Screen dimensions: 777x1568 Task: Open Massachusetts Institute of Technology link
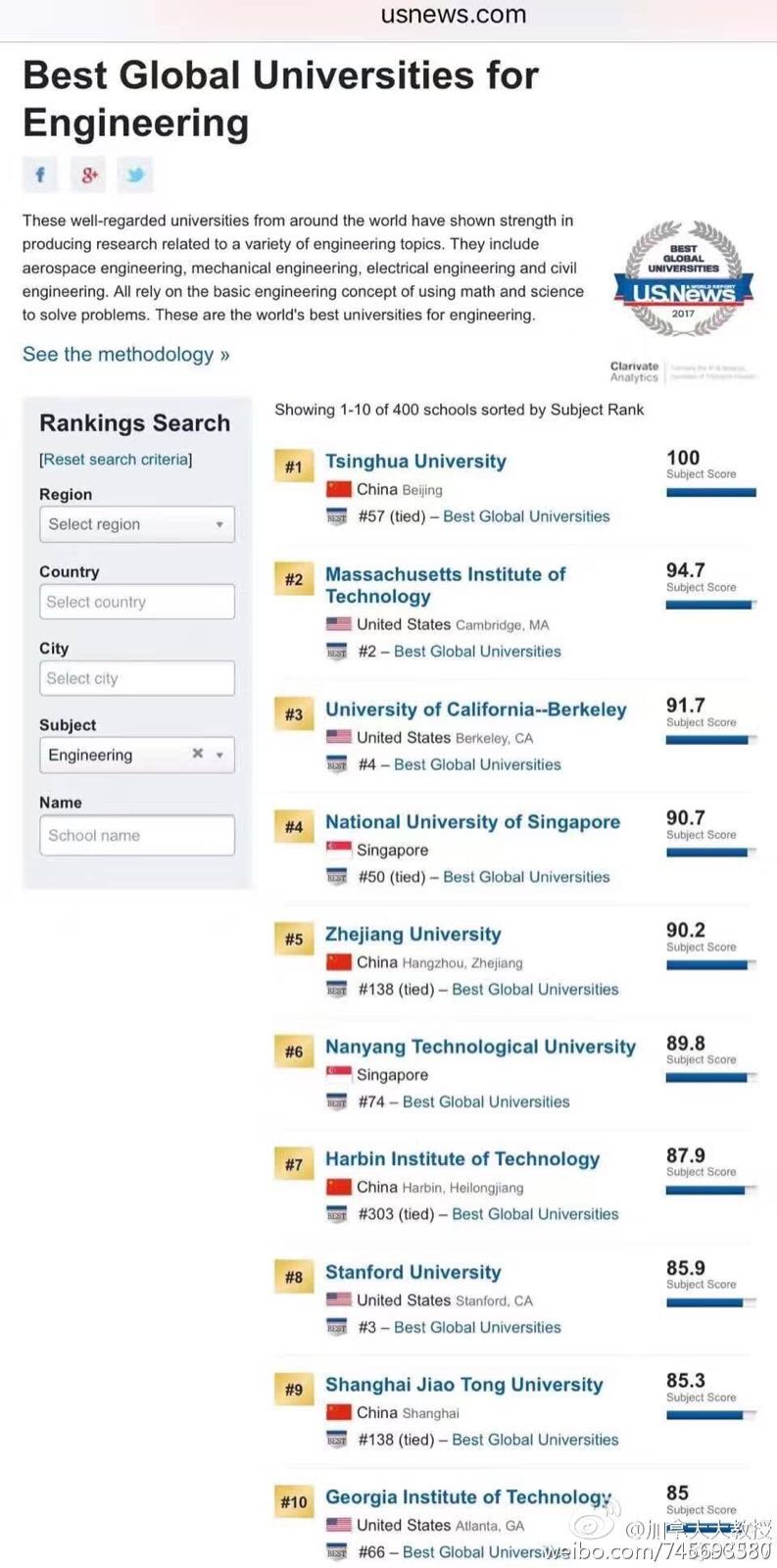445,585
